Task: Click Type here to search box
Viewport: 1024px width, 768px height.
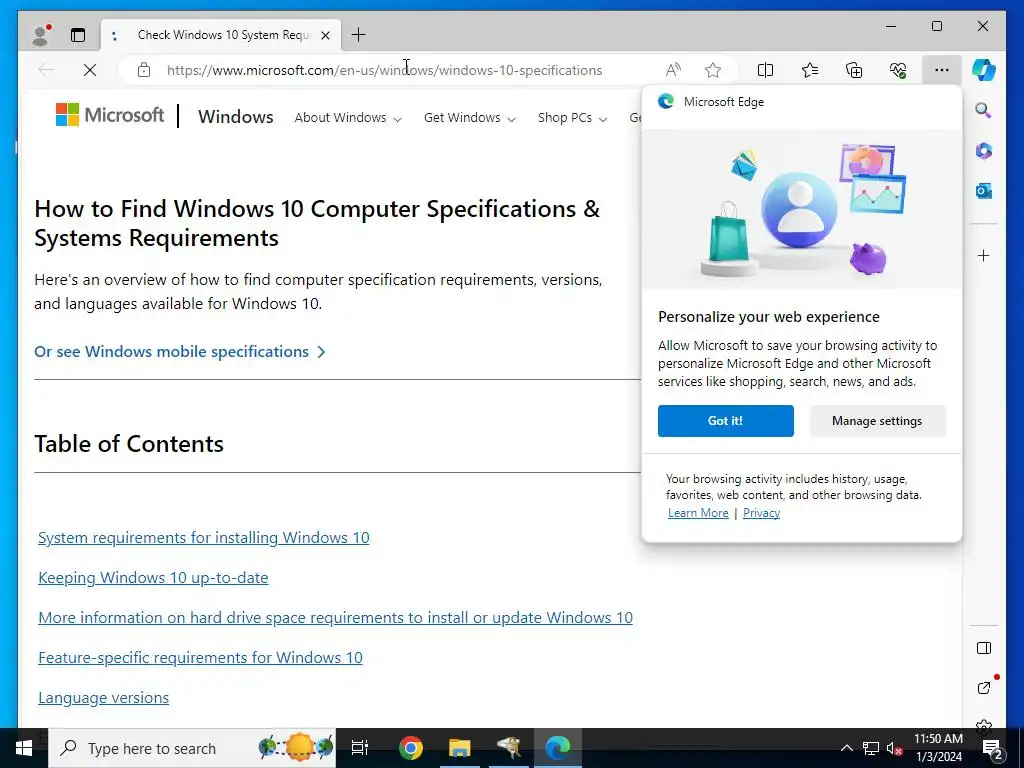Action: point(192,748)
